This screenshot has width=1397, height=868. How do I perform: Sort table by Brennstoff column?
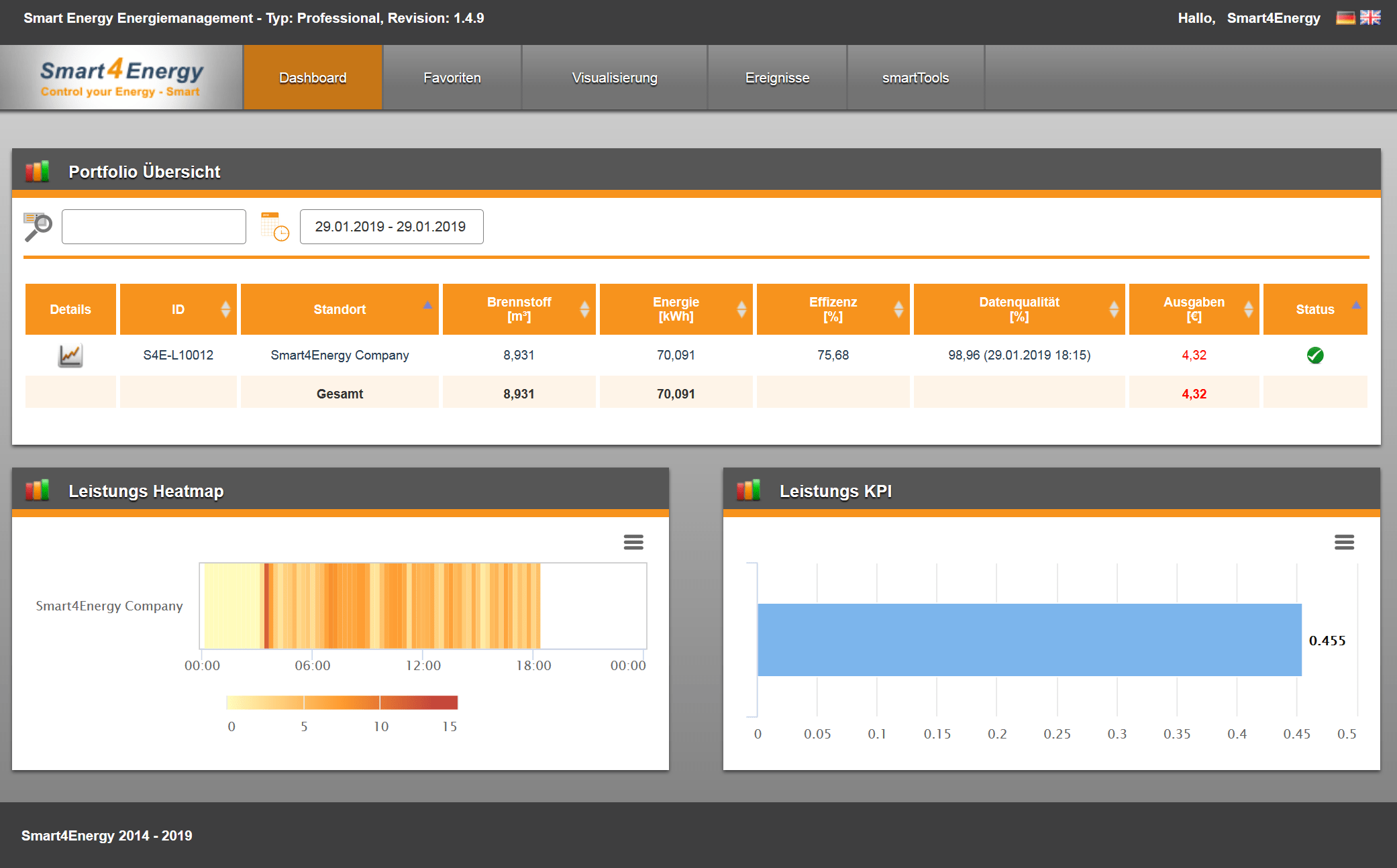pyautogui.click(x=519, y=309)
